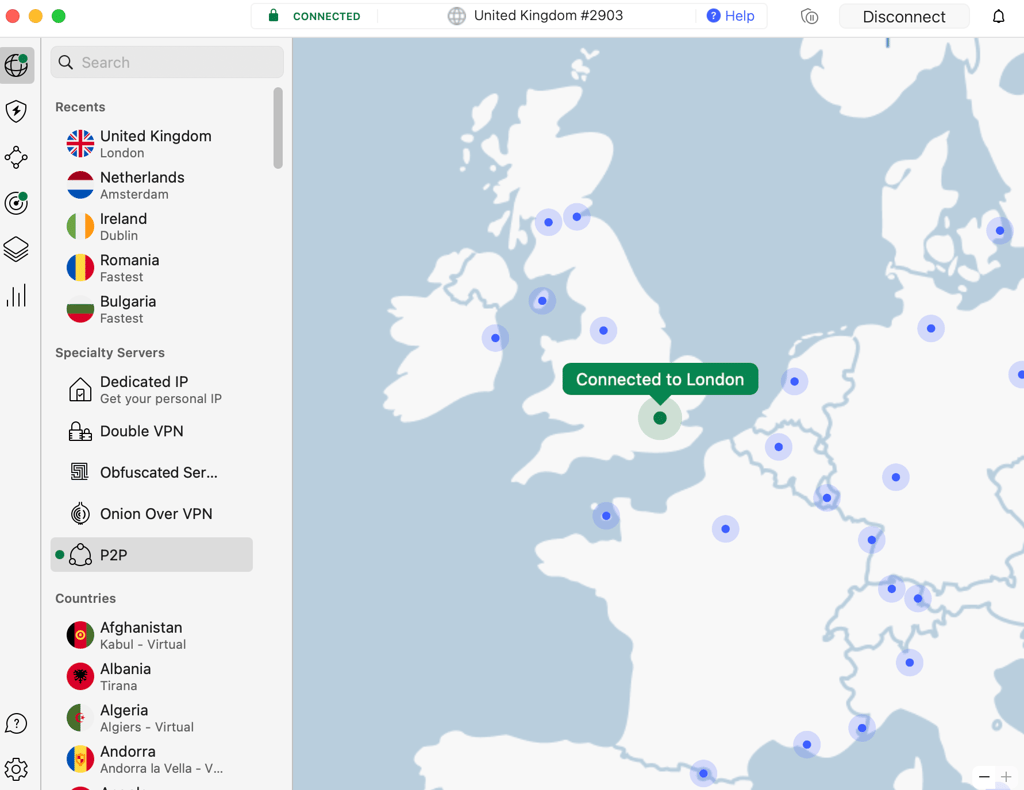Image resolution: width=1024 pixels, height=790 pixels.
Task: Click the Search servers field
Action: [x=167, y=63]
